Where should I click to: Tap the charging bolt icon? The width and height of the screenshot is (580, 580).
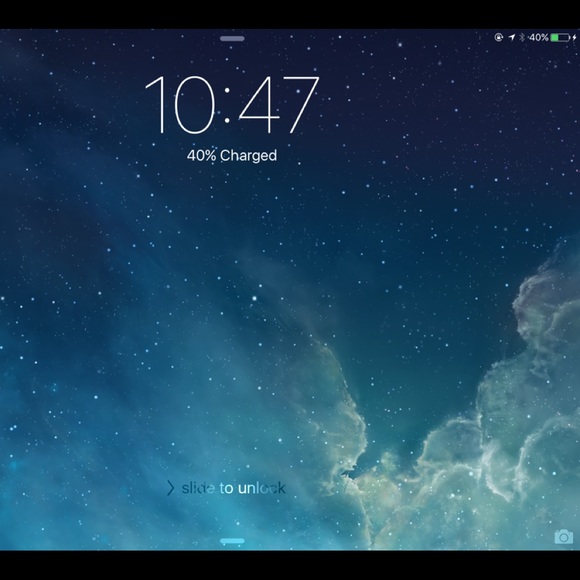click(x=574, y=37)
